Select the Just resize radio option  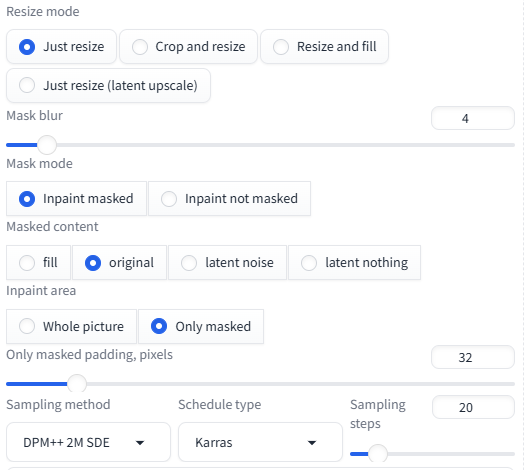pos(61,47)
